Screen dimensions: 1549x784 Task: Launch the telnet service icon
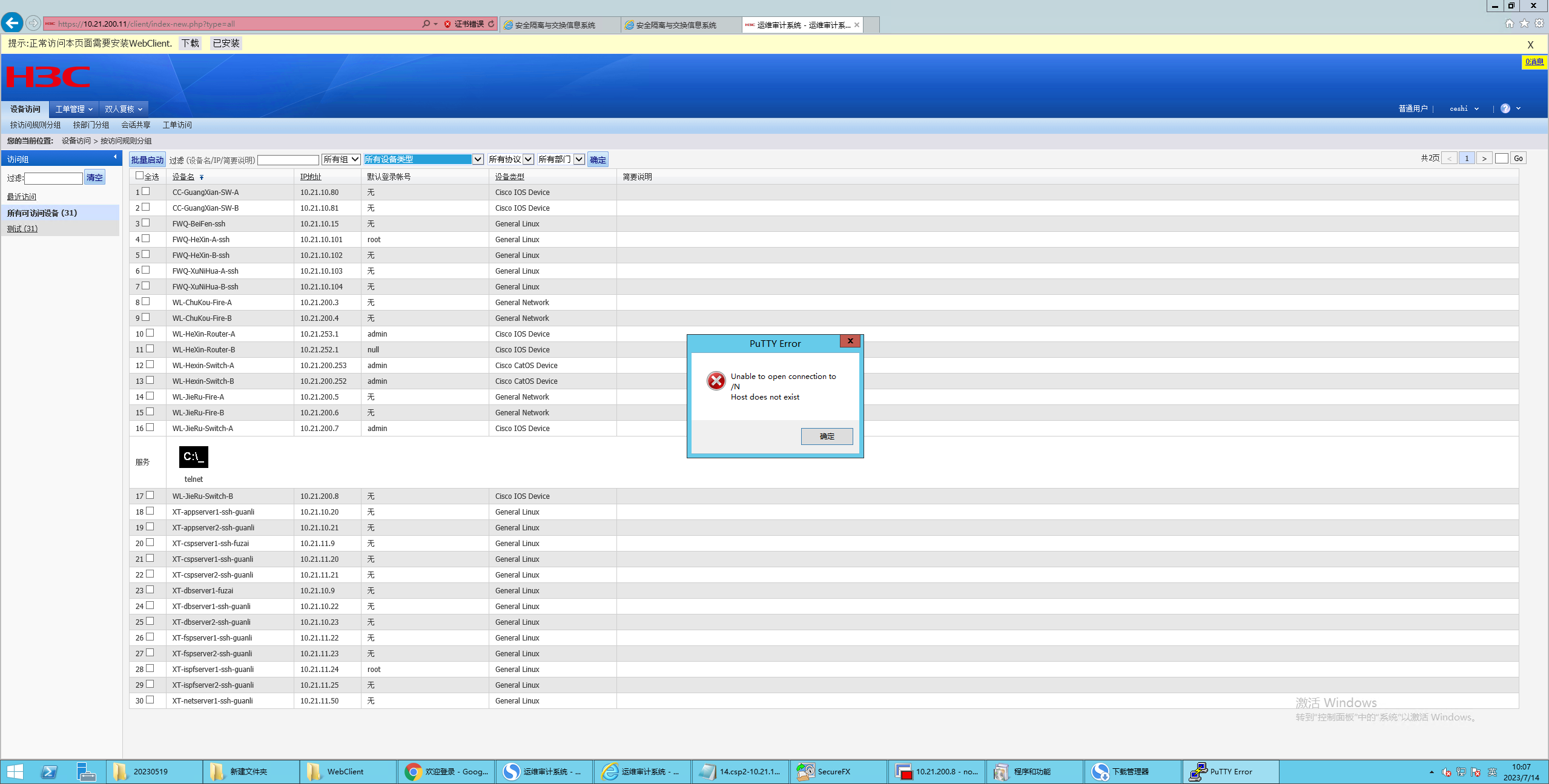(193, 457)
